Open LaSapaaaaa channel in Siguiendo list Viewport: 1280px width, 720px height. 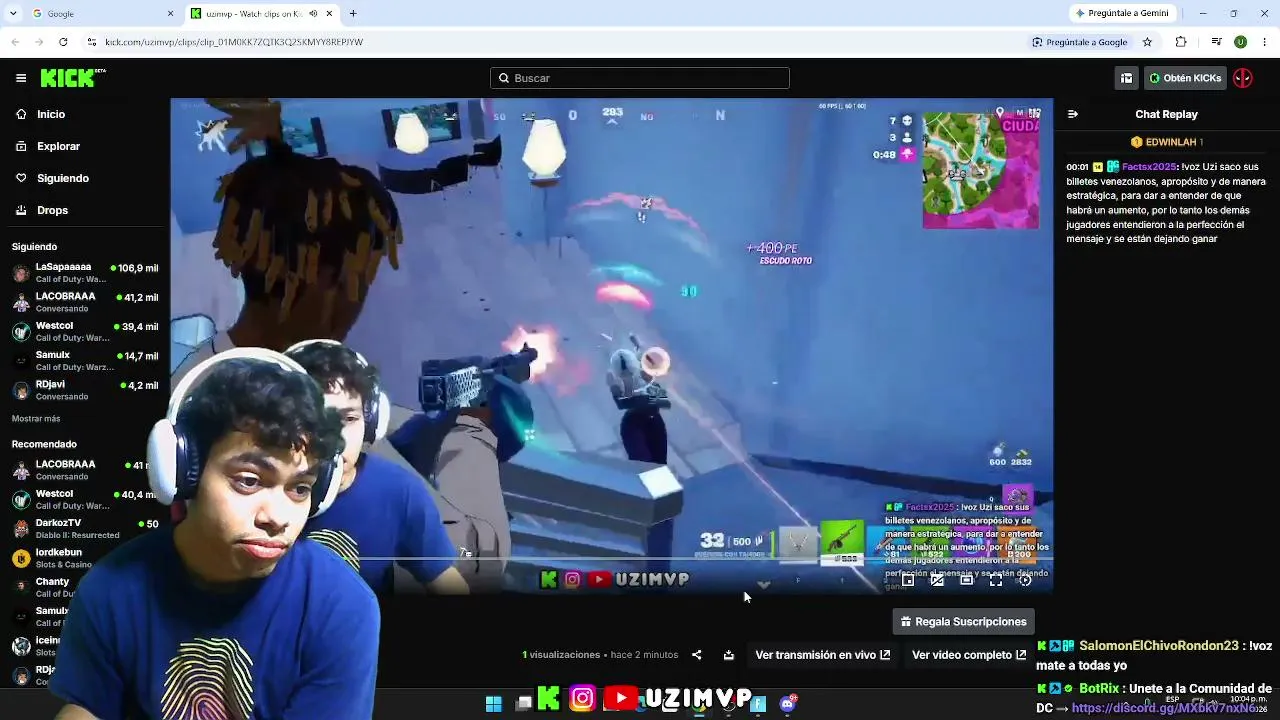[85, 273]
